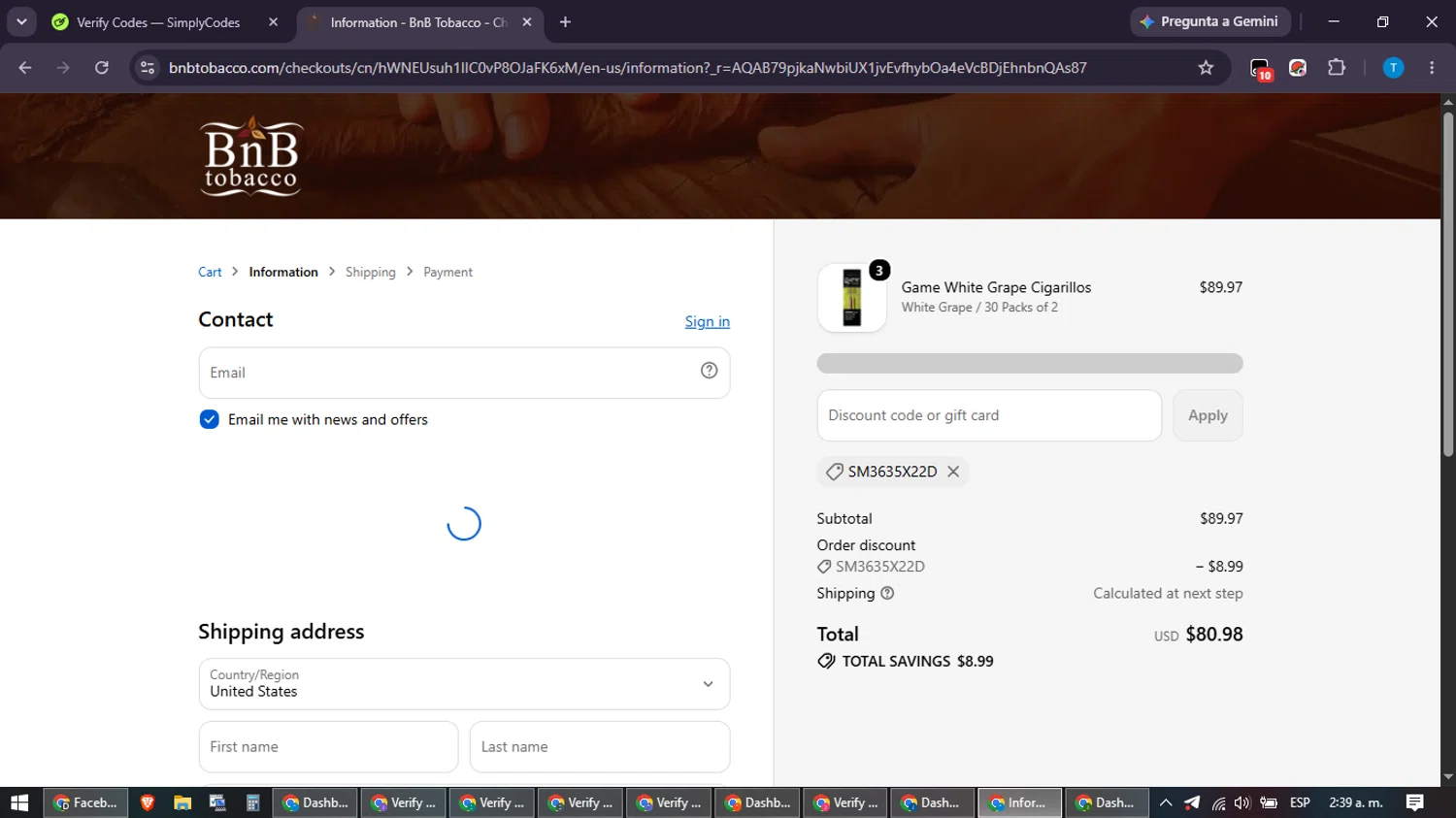Expand the Country/Region dropdown

click(464, 684)
